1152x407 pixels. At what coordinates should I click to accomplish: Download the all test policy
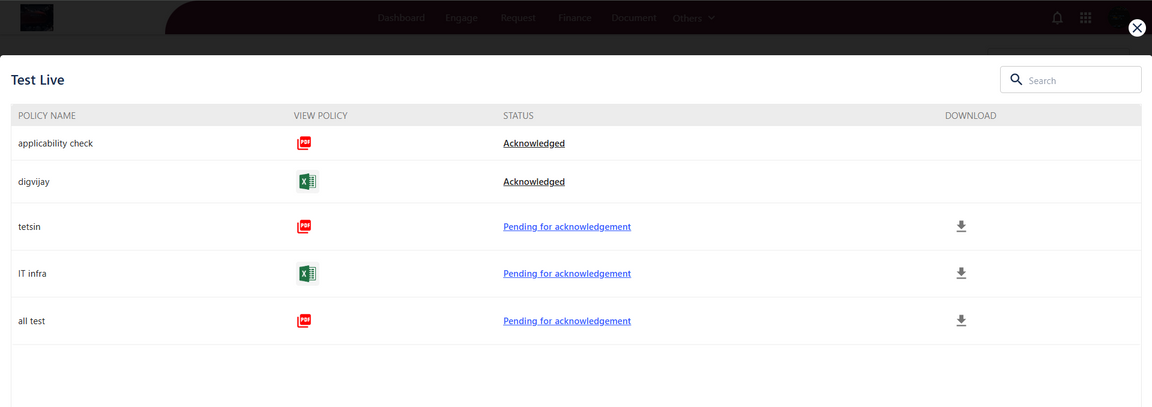(x=961, y=321)
